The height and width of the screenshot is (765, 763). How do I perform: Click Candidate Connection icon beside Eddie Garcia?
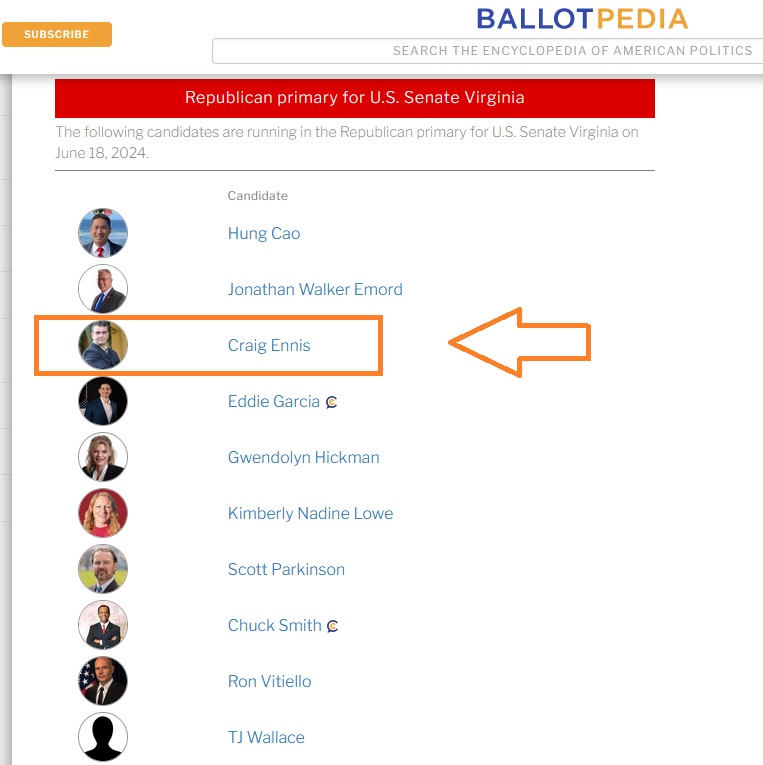pos(332,402)
